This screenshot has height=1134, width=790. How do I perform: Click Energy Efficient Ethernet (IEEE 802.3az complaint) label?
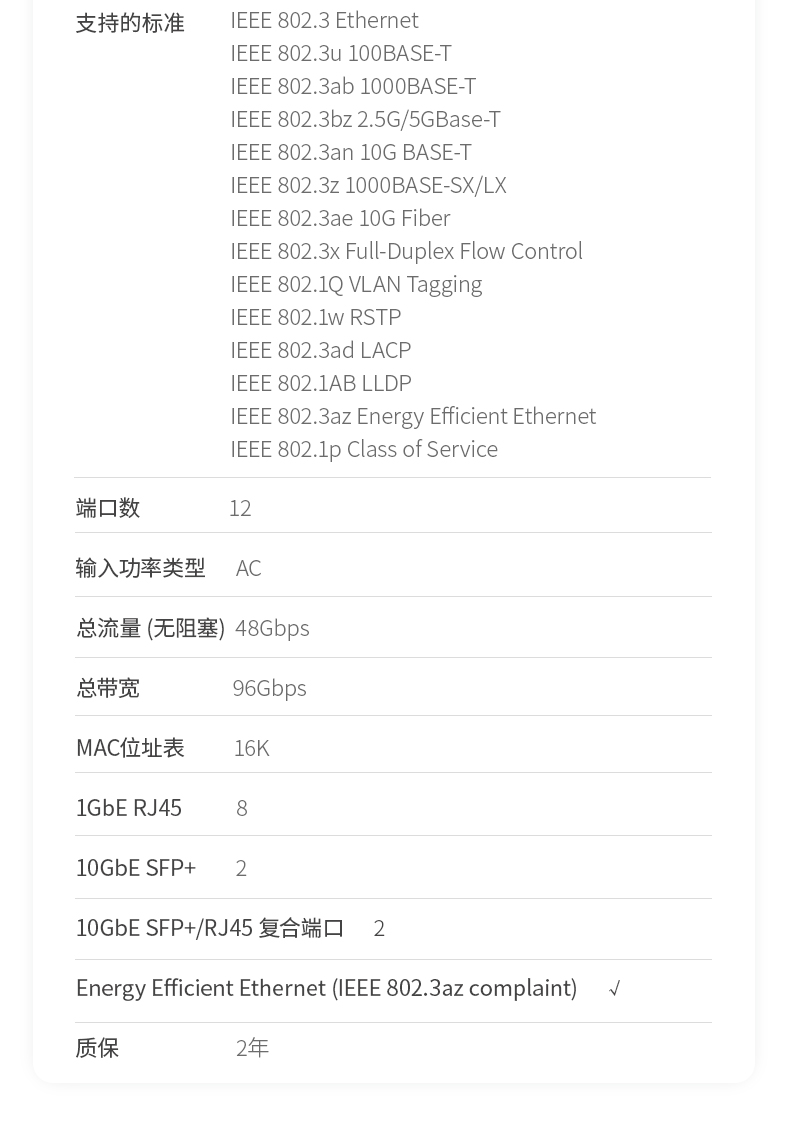tap(326, 989)
